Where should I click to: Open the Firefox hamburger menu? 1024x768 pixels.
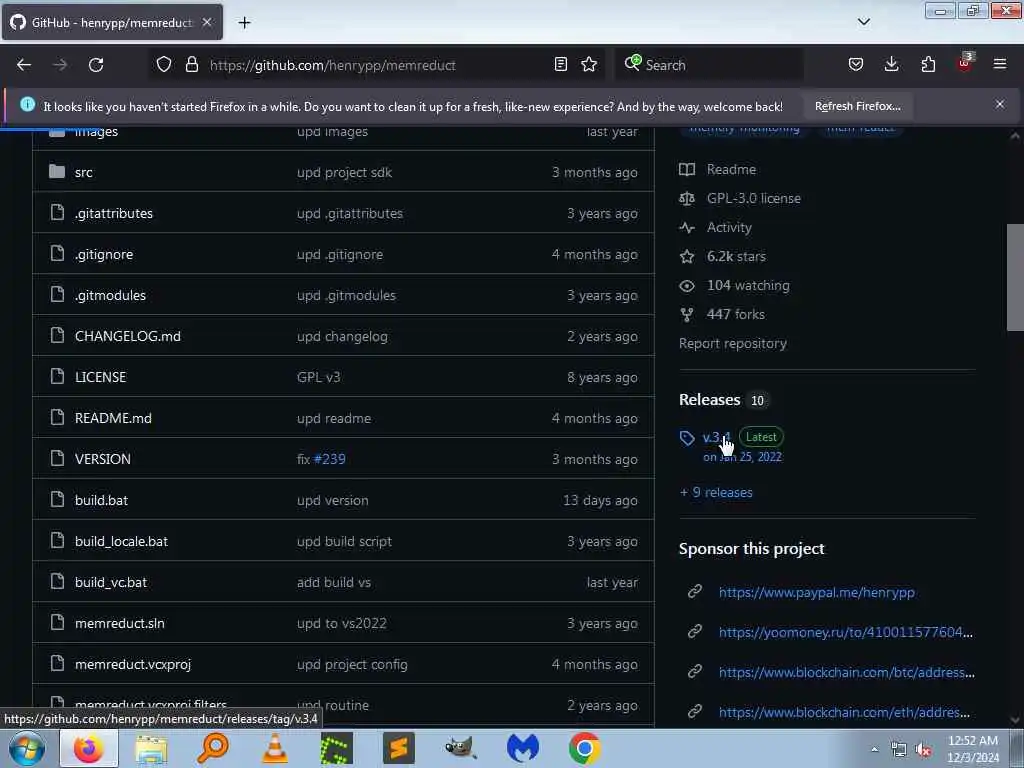point(1000,65)
